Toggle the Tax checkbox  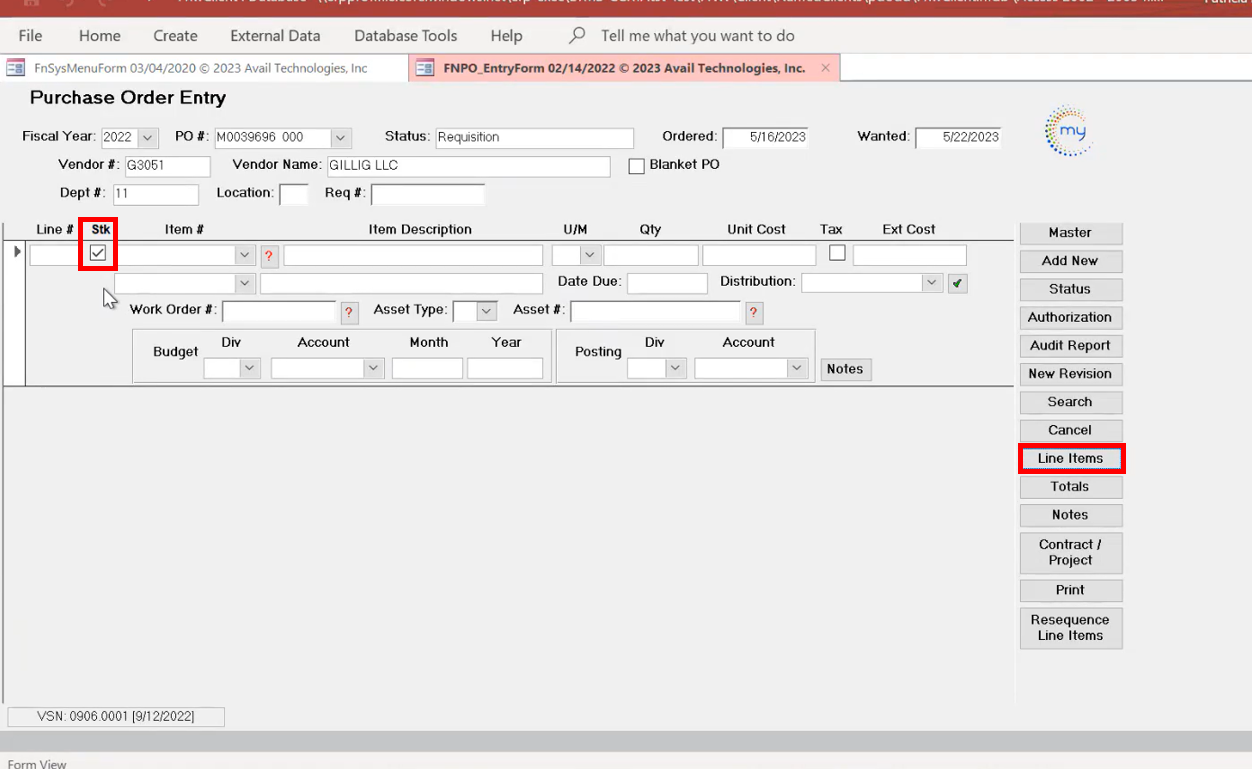click(x=837, y=253)
